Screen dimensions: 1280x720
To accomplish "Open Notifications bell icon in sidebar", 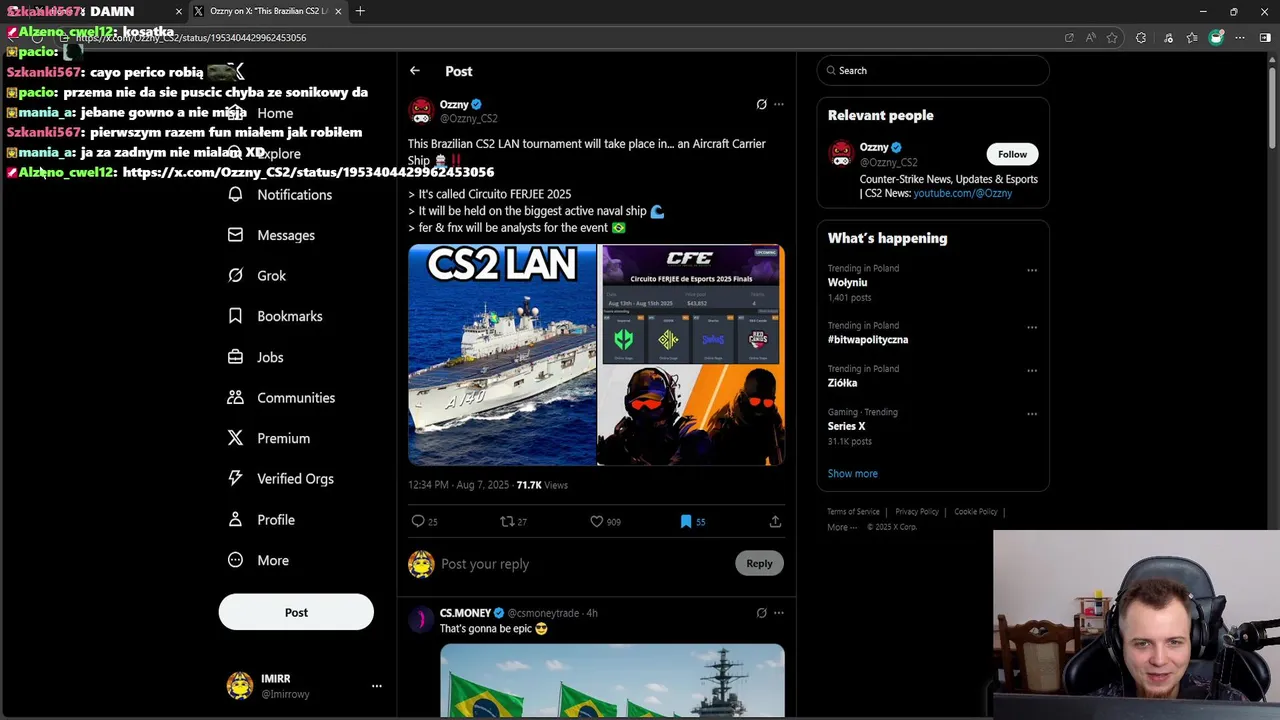I will tap(235, 194).
